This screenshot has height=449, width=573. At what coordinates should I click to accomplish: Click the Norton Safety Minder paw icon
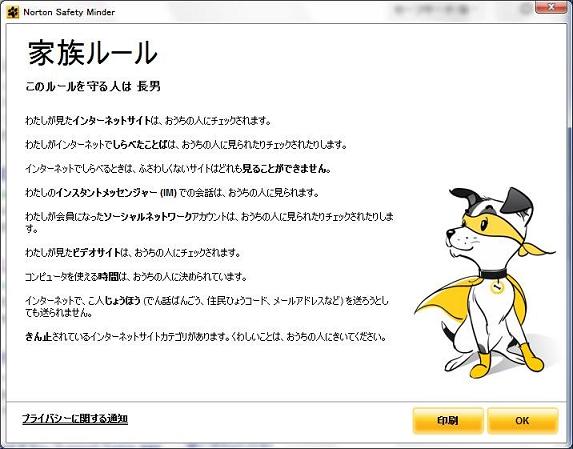tap(13, 12)
